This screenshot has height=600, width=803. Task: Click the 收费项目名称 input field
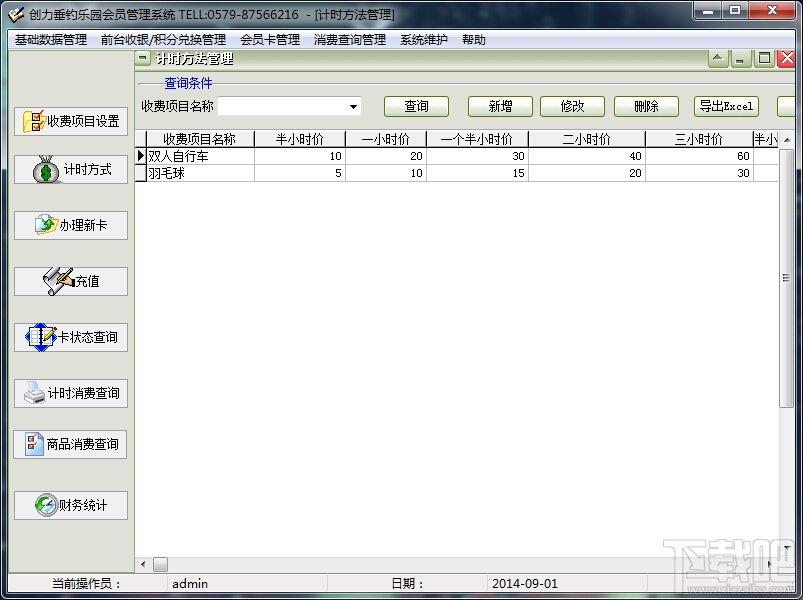pyautogui.click(x=281, y=107)
